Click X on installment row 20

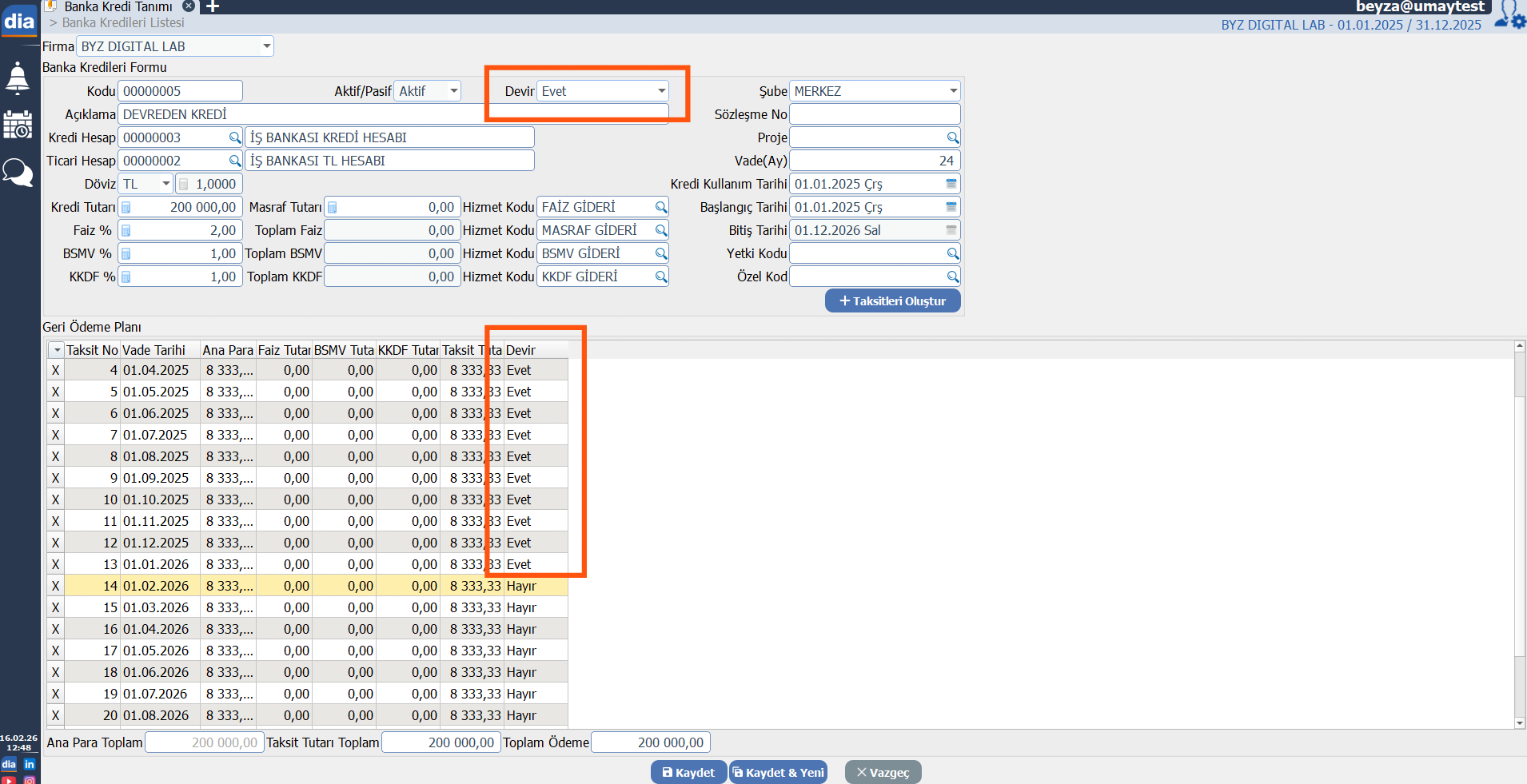tap(55, 715)
